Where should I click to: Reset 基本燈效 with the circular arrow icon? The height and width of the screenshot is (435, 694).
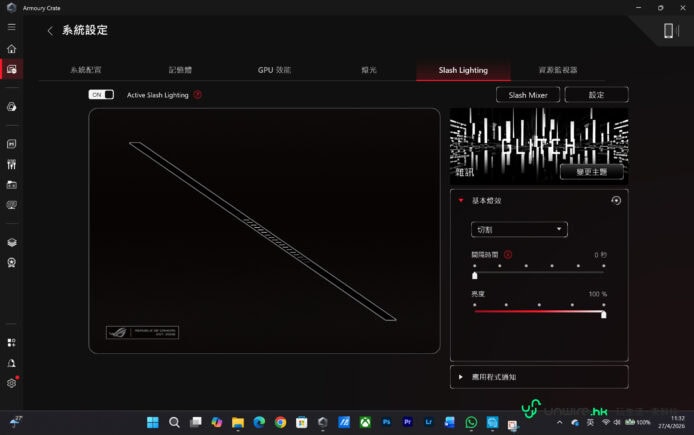point(616,200)
